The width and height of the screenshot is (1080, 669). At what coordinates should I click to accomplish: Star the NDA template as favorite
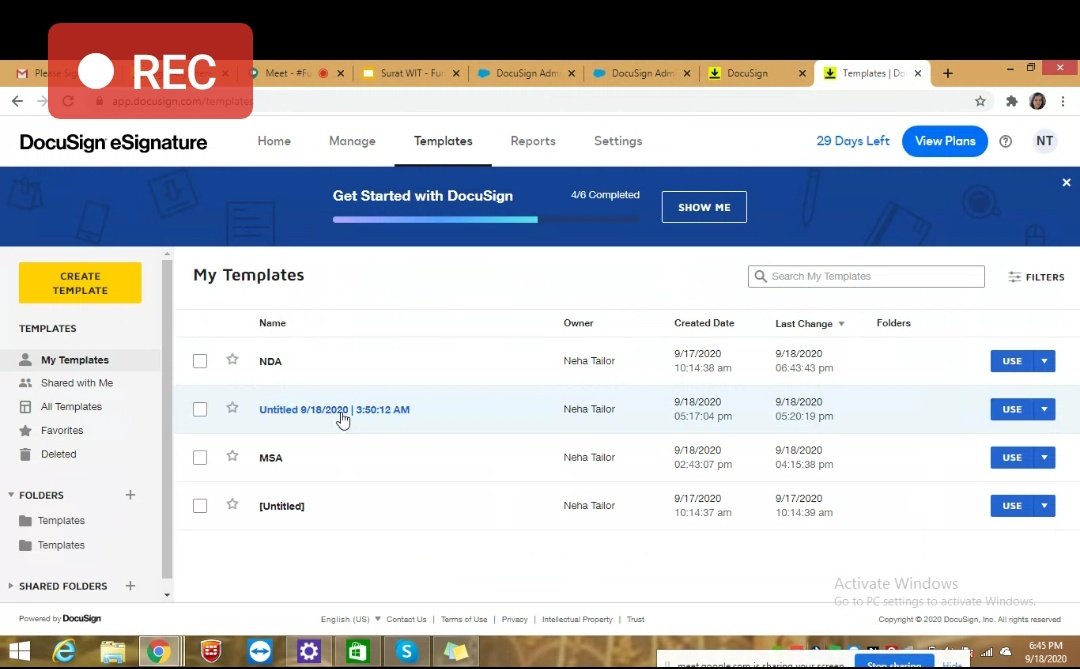tap(232, 361)
